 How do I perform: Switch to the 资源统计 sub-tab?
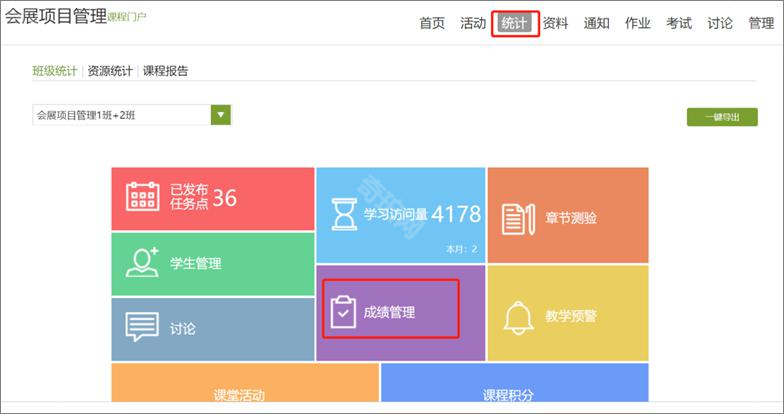click(x=111, y=71)
